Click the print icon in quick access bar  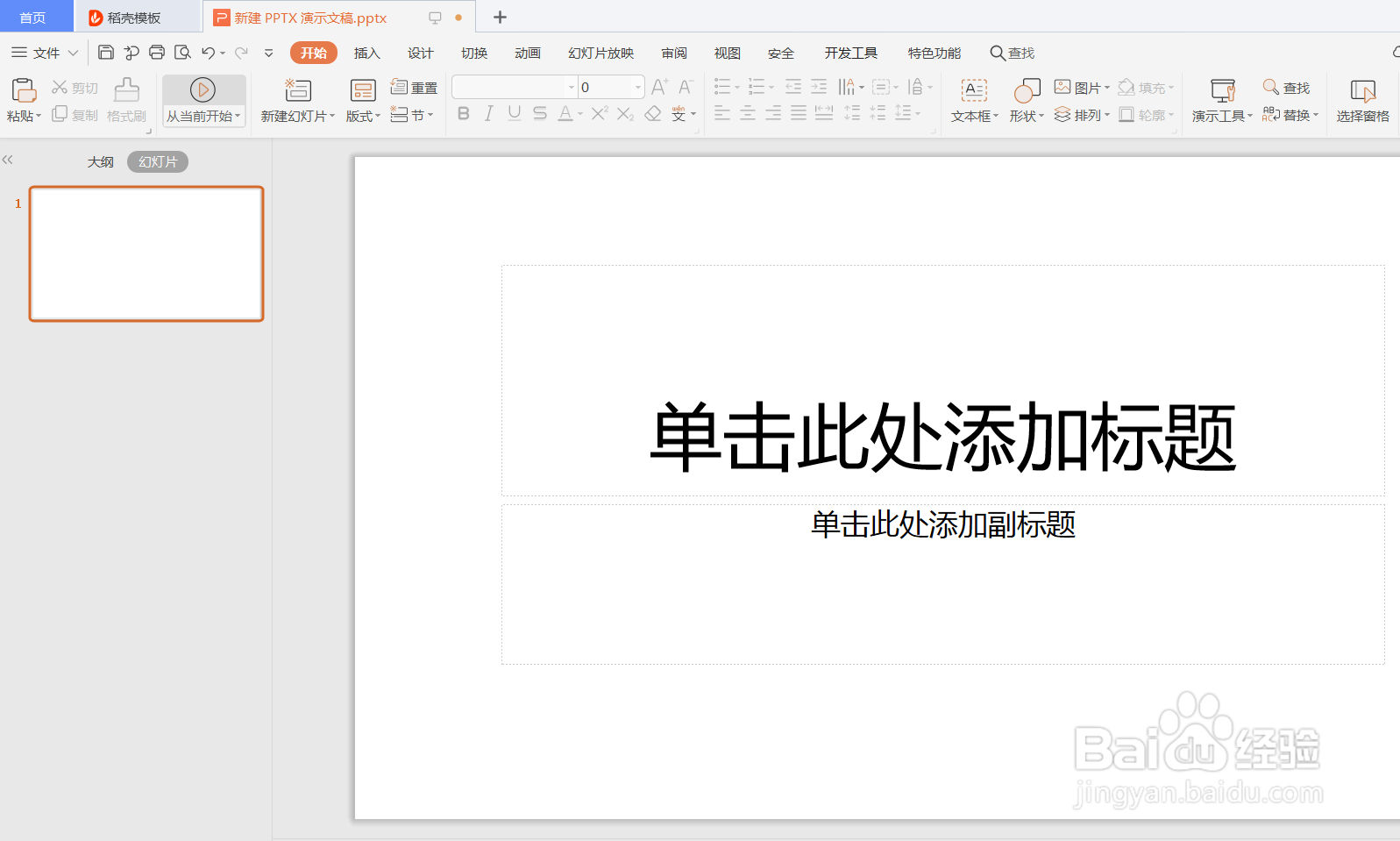(x=157, y=53)
